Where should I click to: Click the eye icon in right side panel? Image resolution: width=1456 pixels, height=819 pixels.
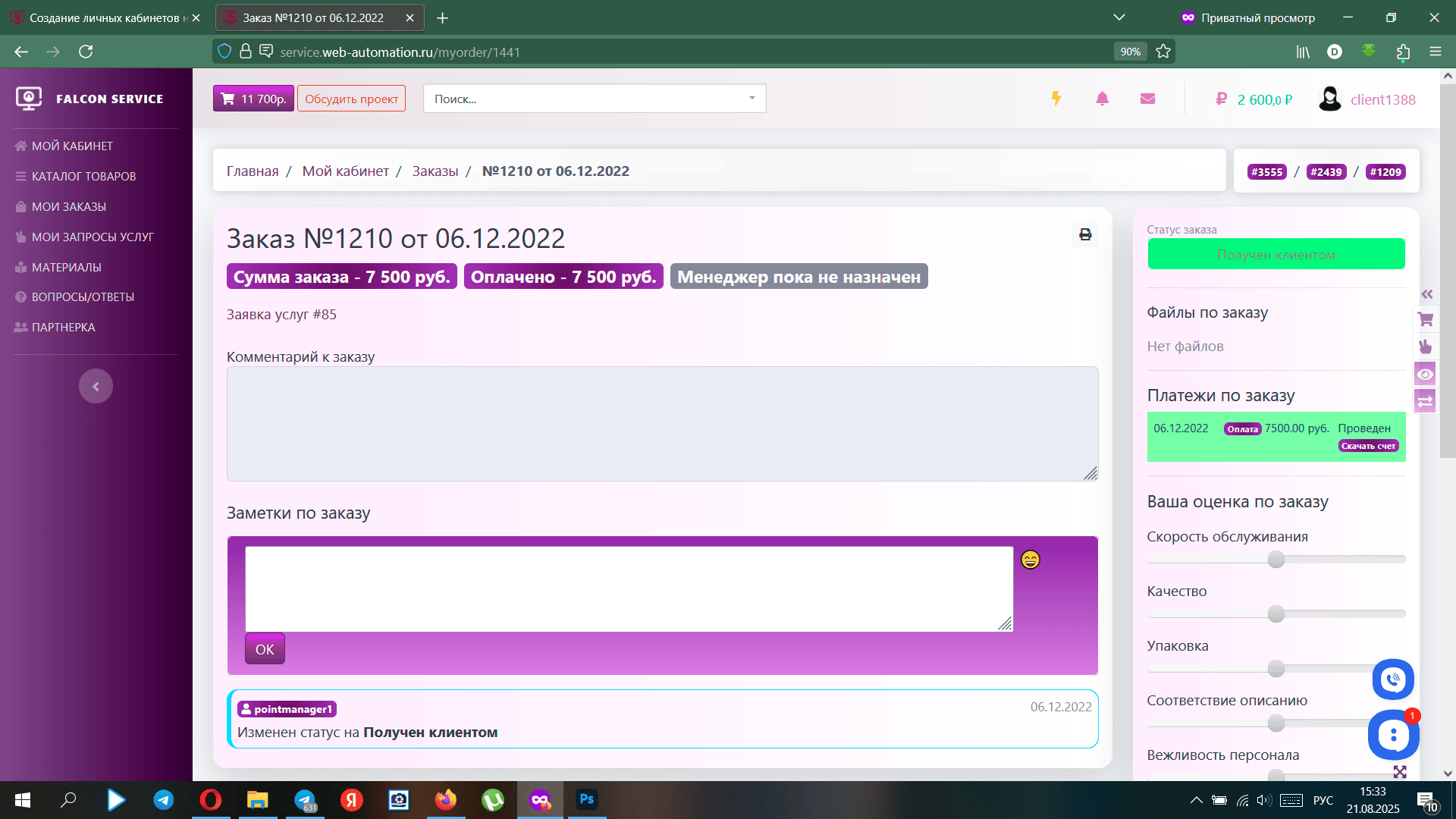pyautogui.click(x=1426, y=374)
